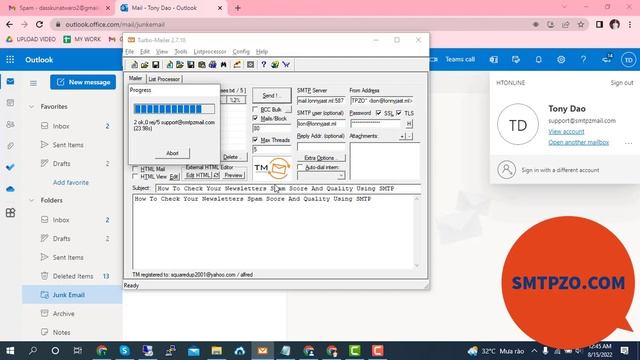Viewport: 640px width, 360px height.
Task: Open Mail module in Outlook left rail
Action: coord(10,82)
